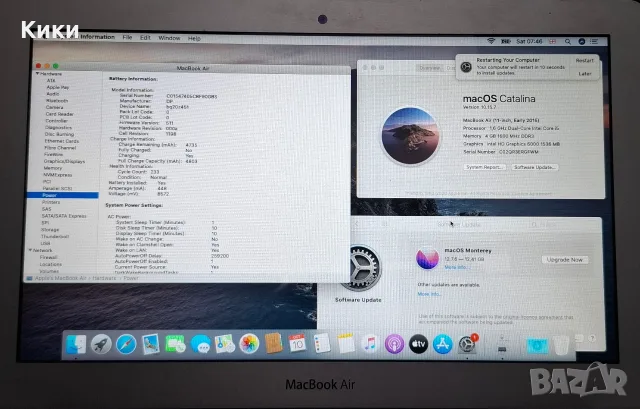Screen dimensions: 640x409
Task: Select Apple Pay in the sidebar
Action: [x=58, y=87]
